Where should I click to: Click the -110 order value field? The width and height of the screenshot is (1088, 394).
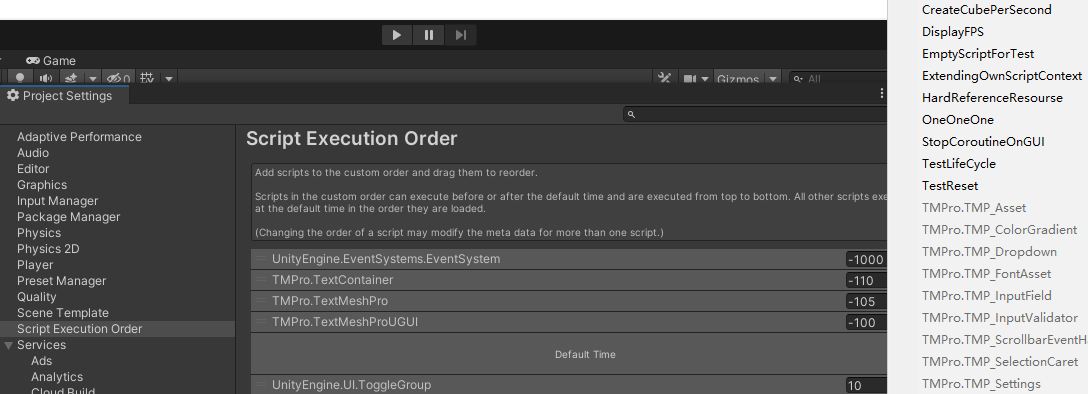(x=866, y=280)
